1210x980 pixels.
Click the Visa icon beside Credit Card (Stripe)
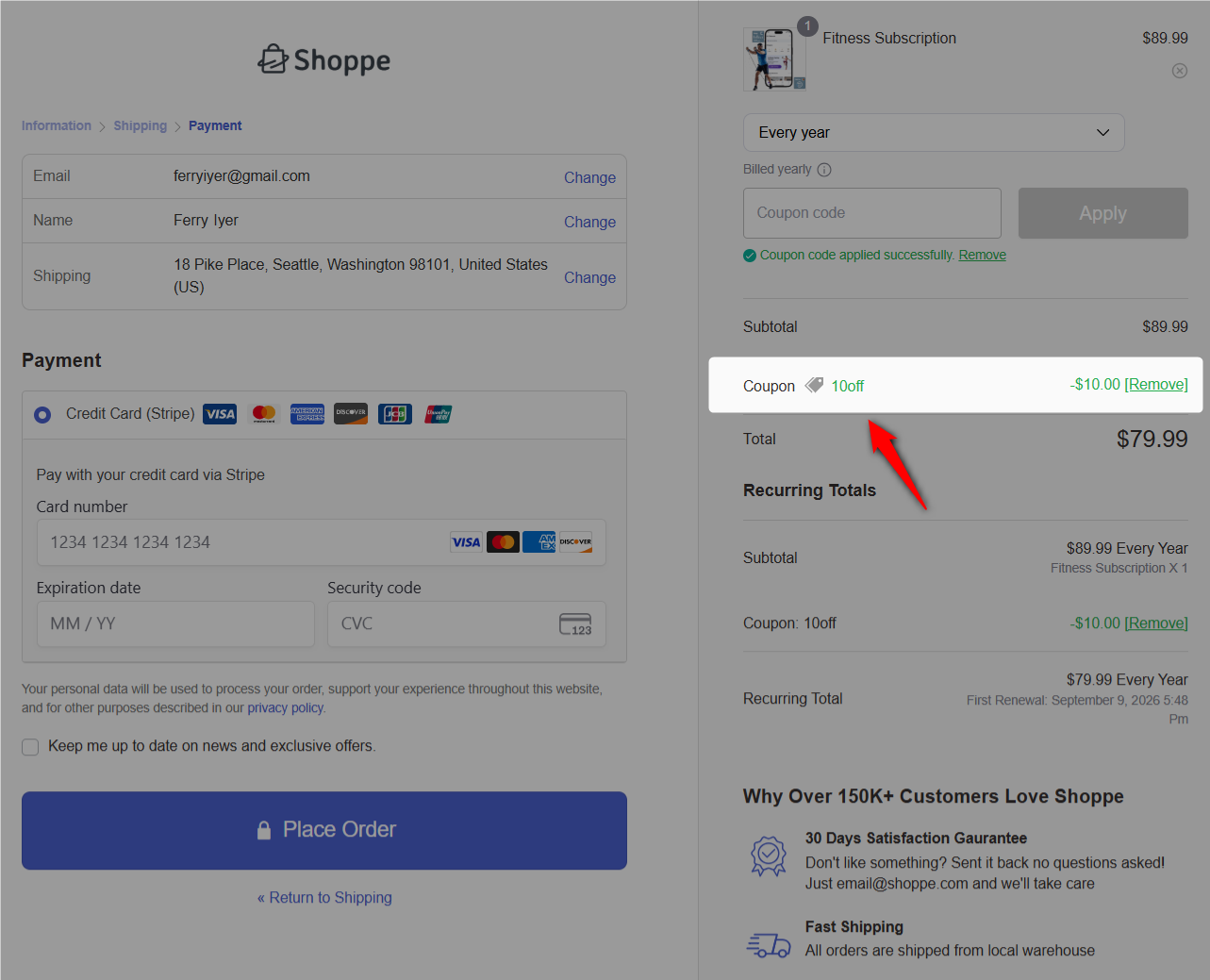click(x=220, y=414)
